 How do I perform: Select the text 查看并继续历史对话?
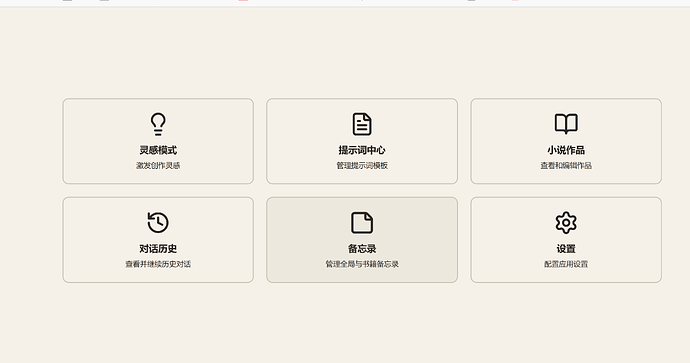(158, 264)
